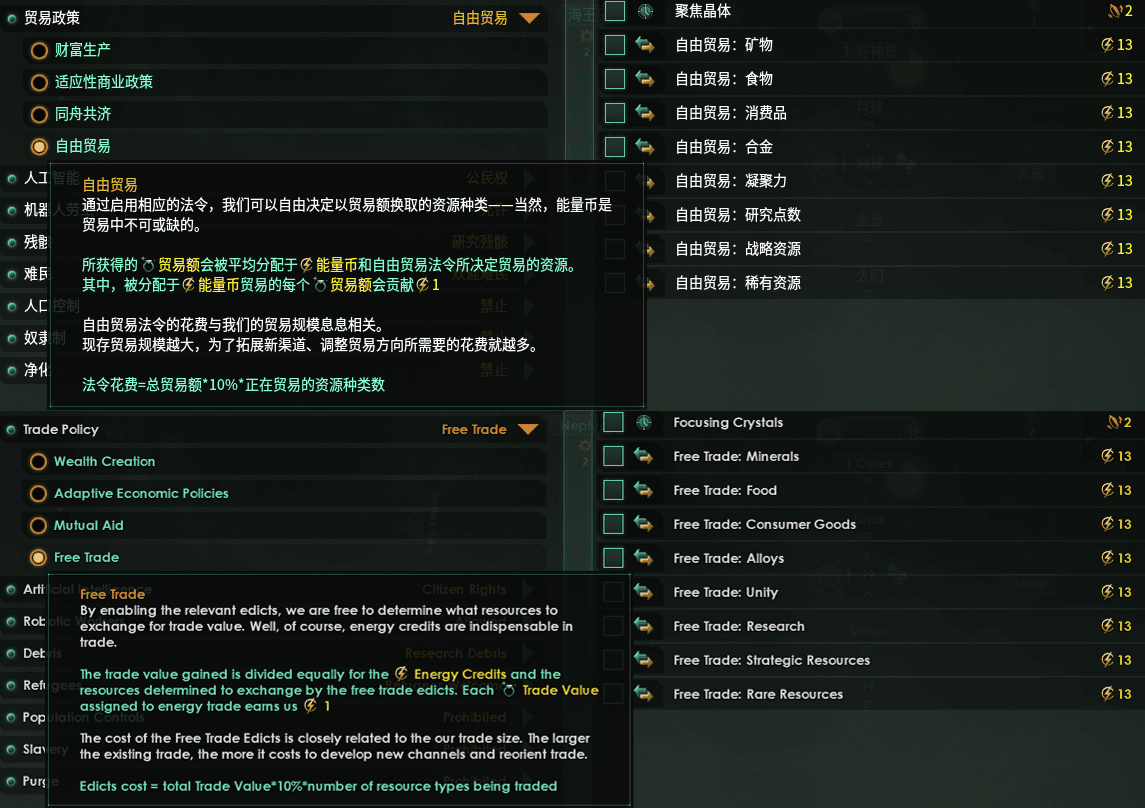Viewport: 1145px width, 808px height.
Task: Click influence cost icon of 聚焦晶体
Action: point(1115,11)
